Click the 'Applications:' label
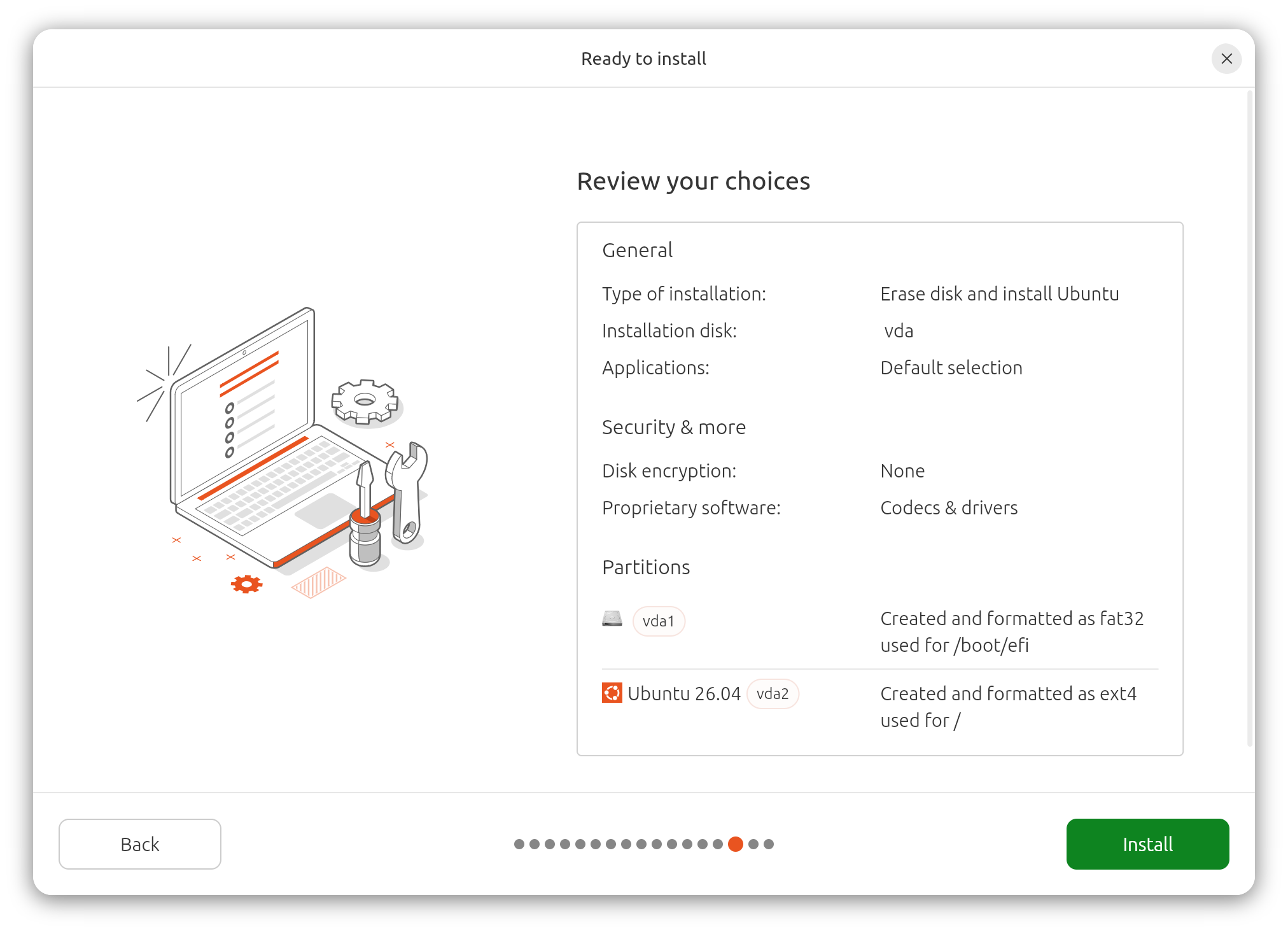This screenshot has height=932, width=1288. click(x=655, y=367)
